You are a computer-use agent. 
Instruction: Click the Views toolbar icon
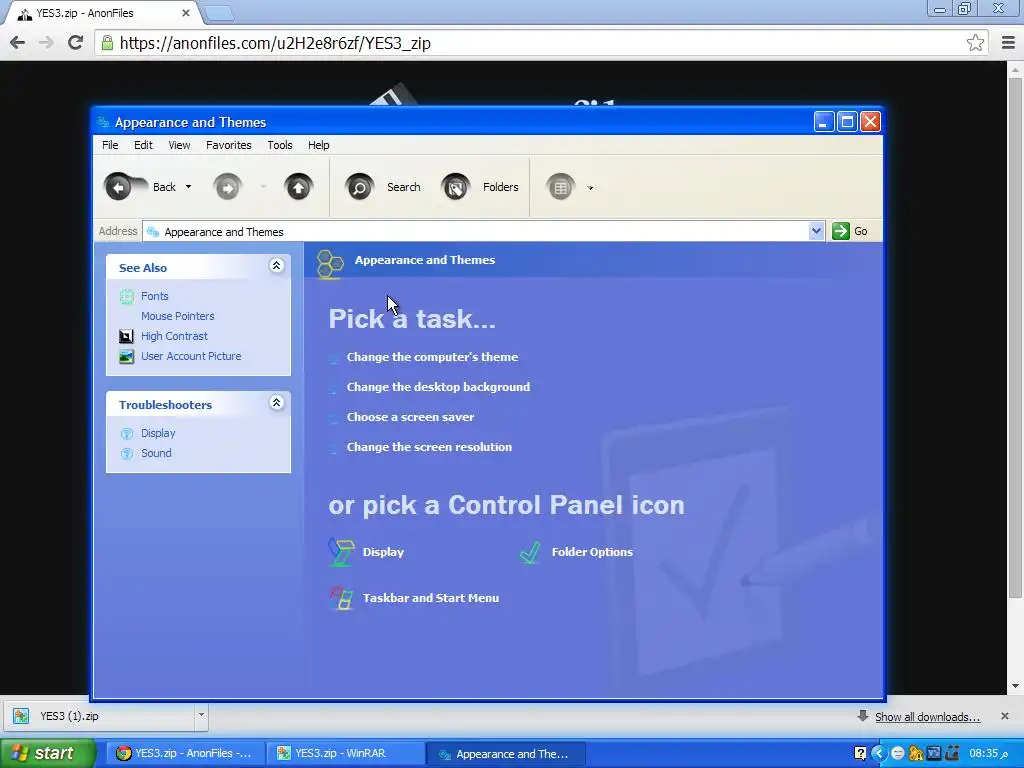coord(560,187)
